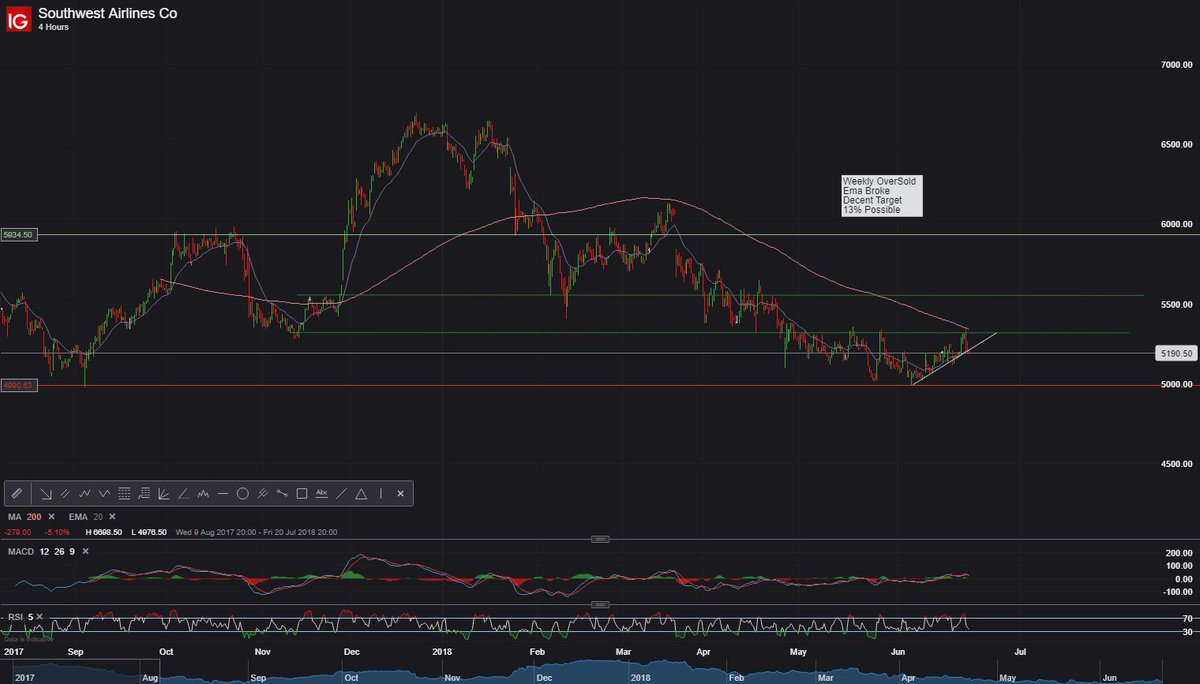Select the diagonal trendline tool

point(341,494)
